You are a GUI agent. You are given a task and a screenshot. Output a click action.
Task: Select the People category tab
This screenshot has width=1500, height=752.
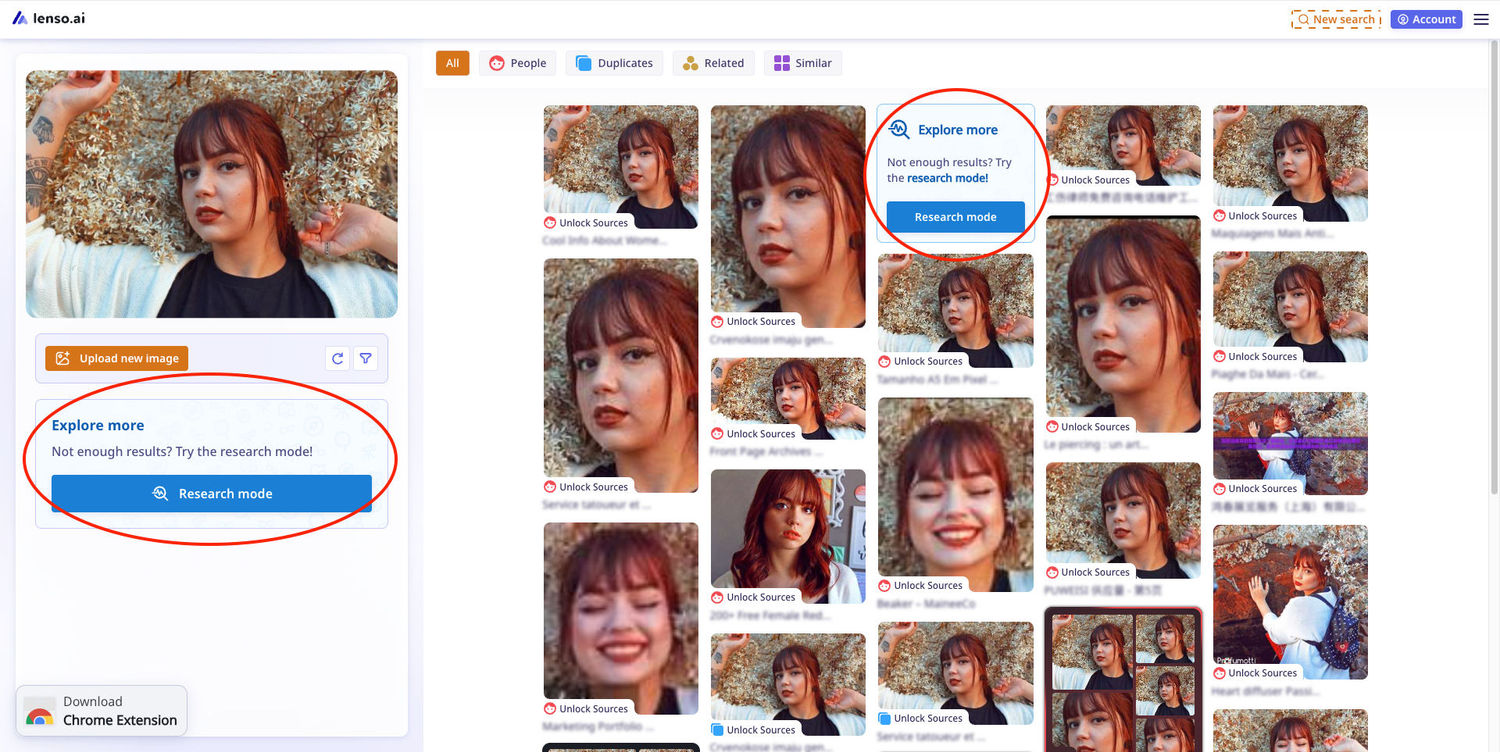(517, 63)
